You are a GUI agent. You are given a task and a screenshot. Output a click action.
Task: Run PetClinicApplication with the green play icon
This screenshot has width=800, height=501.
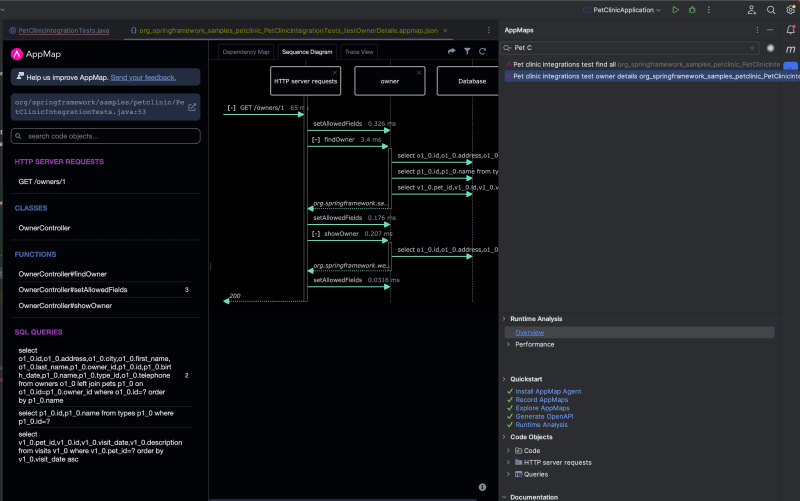coord(675,10)
